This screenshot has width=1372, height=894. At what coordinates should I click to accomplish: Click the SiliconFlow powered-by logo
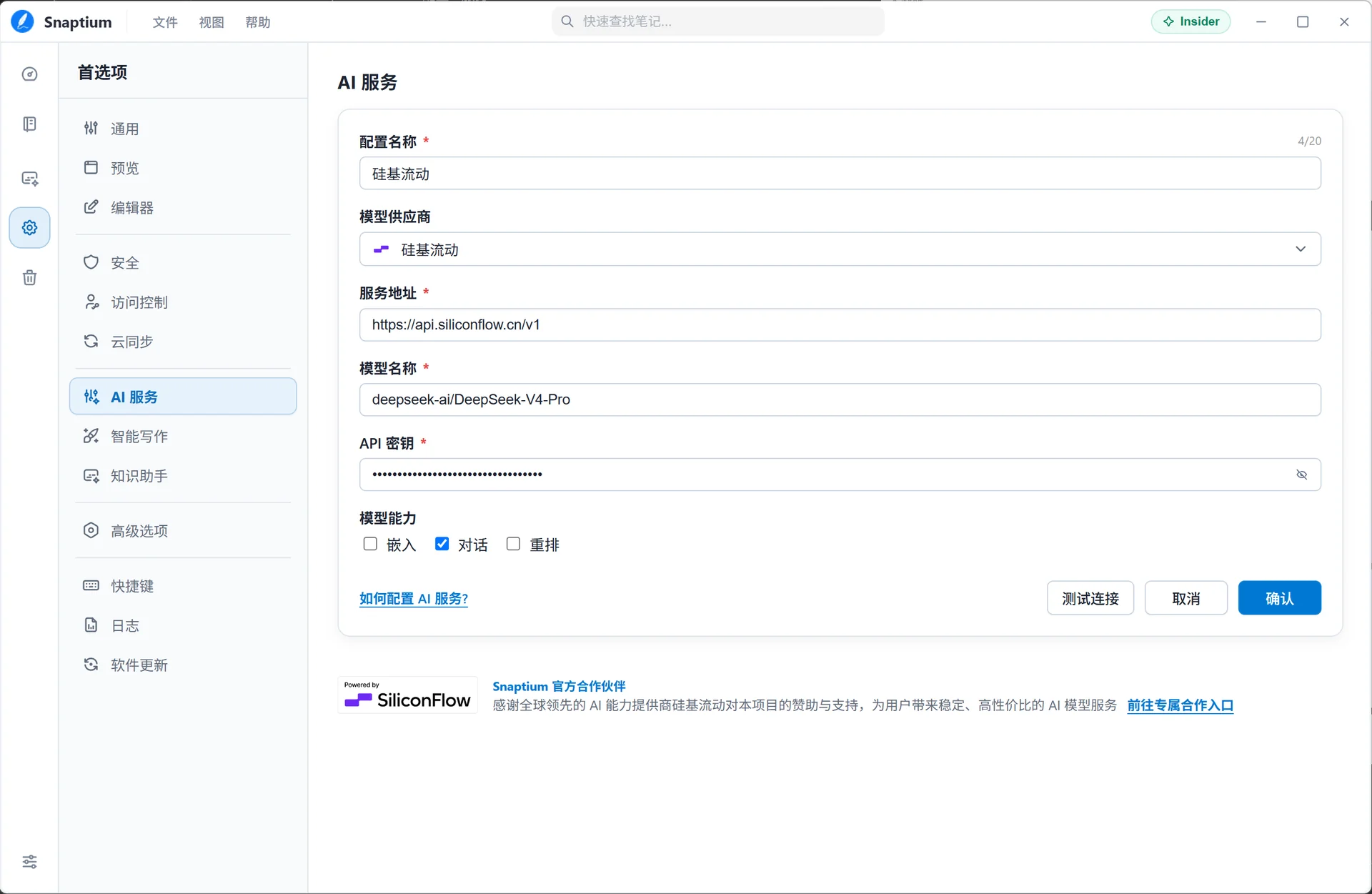(x=407, y=695)
